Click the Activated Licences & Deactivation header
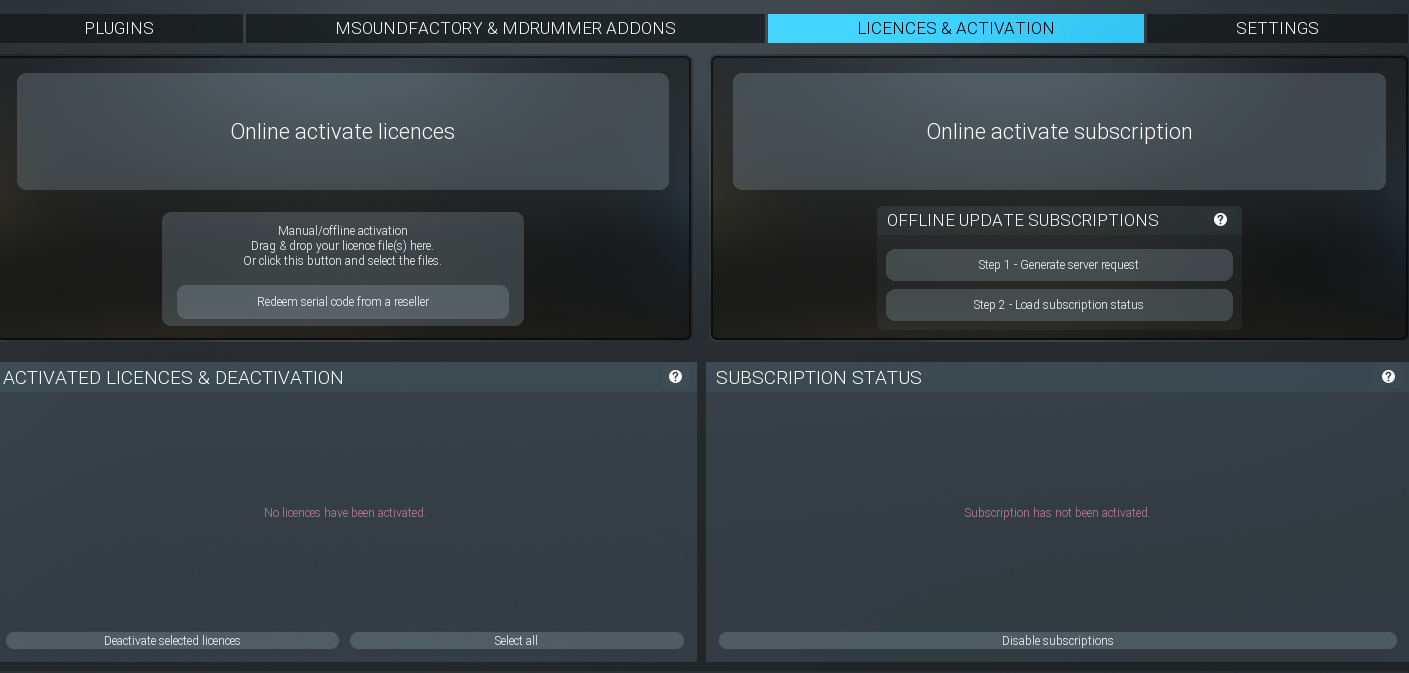 click(x=174, y=378)
